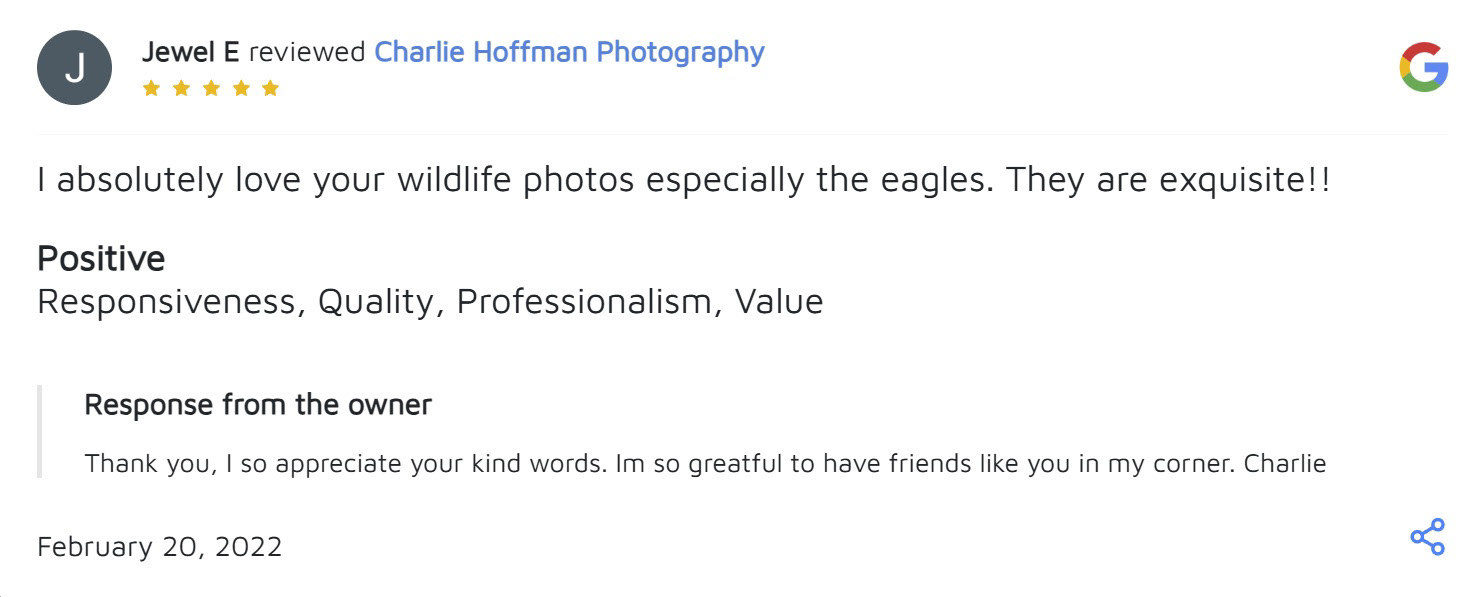1482x597 pixels.
Task: Click the fifth rating star
Action: coord(270,89)
